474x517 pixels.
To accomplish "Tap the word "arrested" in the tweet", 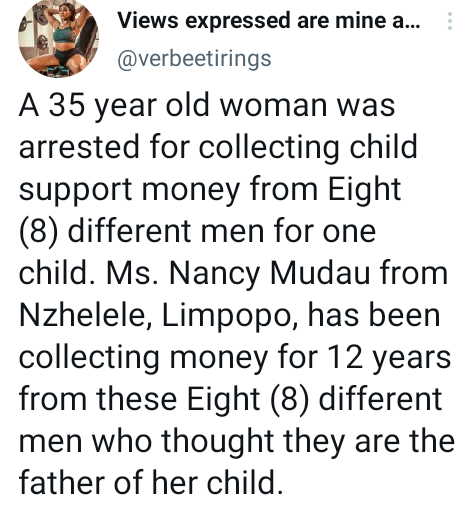I will click(79, 148).
